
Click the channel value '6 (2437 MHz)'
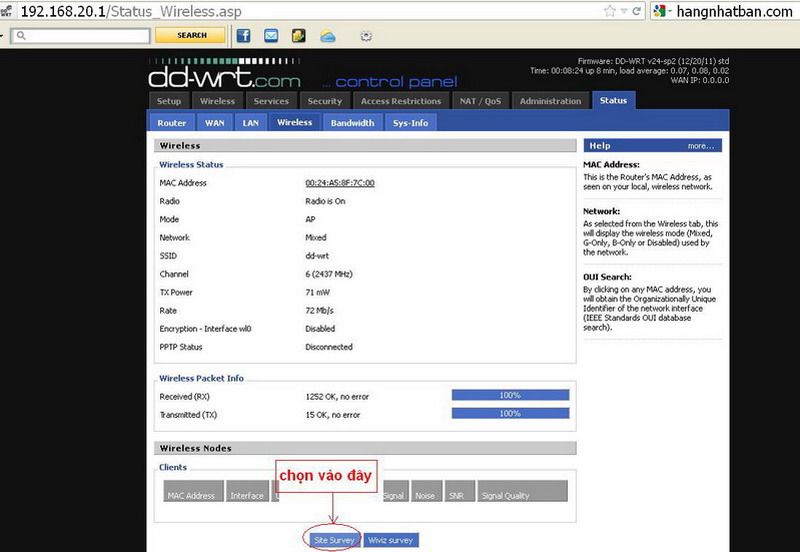point(329,274)
